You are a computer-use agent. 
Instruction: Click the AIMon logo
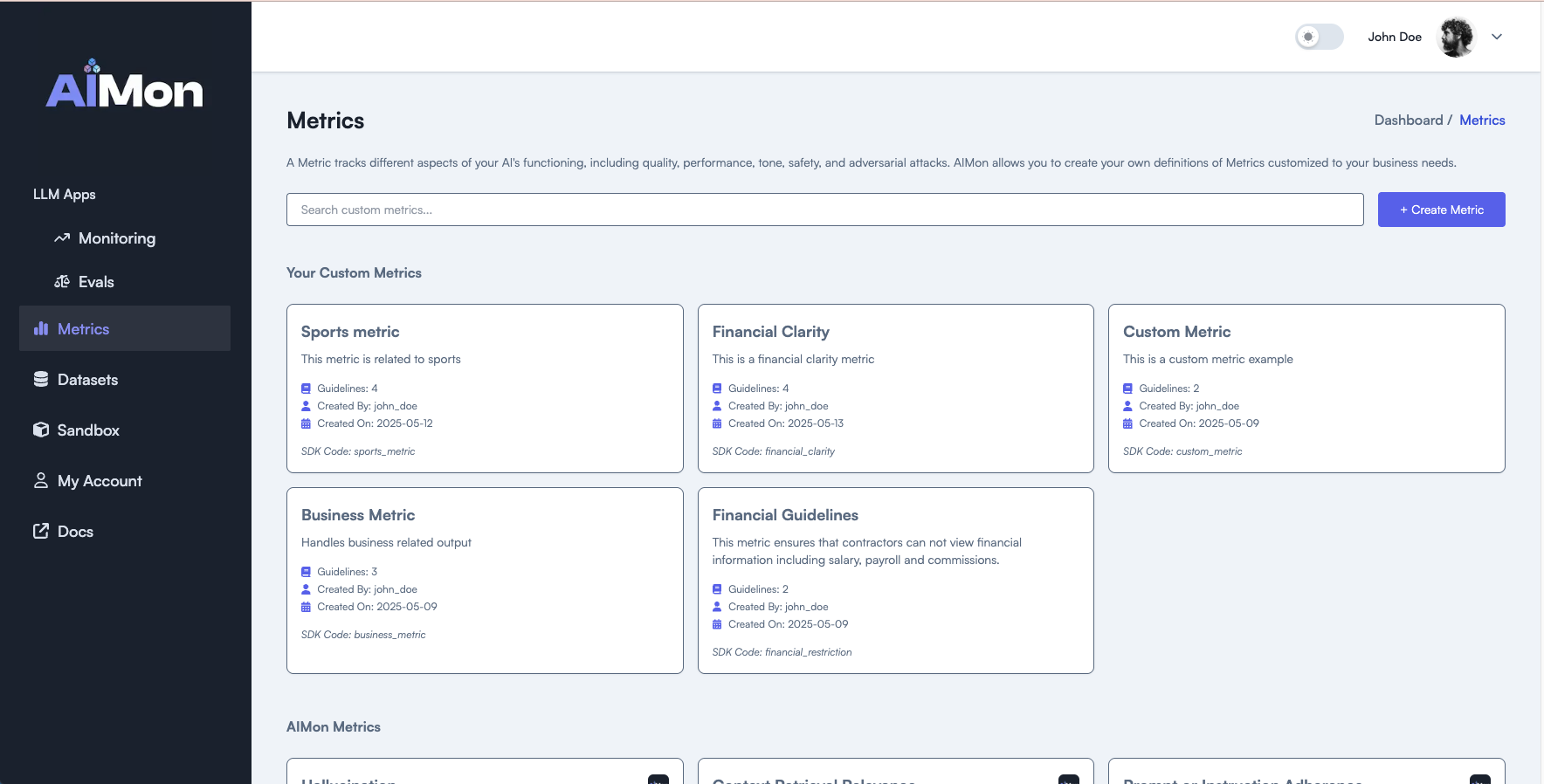(124, 86)
